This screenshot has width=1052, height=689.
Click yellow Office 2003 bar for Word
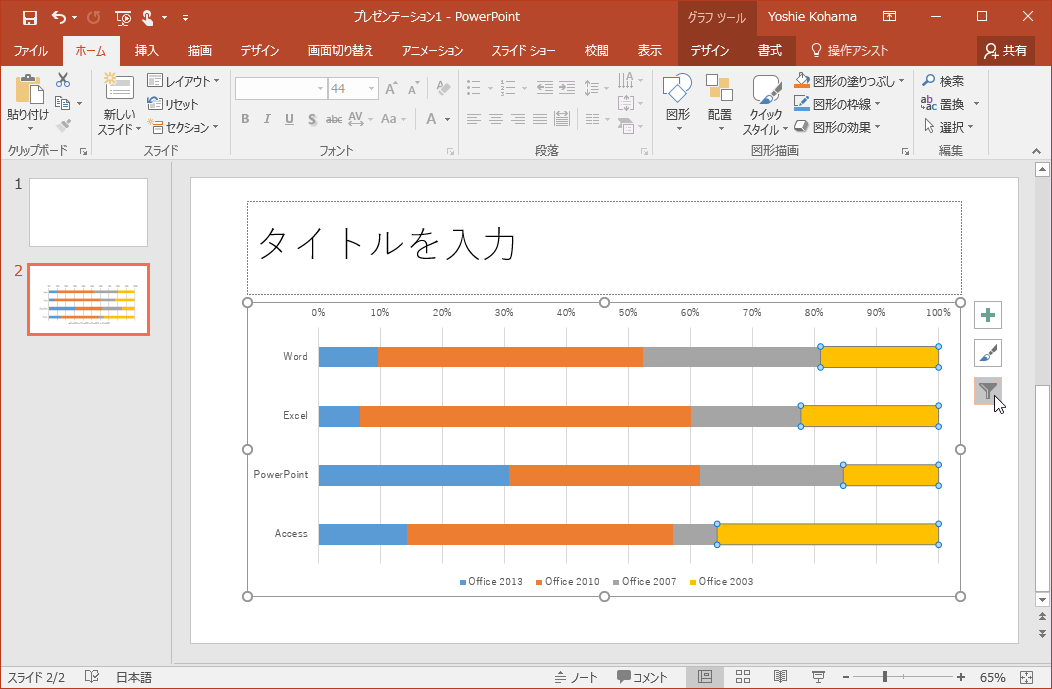point(879,357)
